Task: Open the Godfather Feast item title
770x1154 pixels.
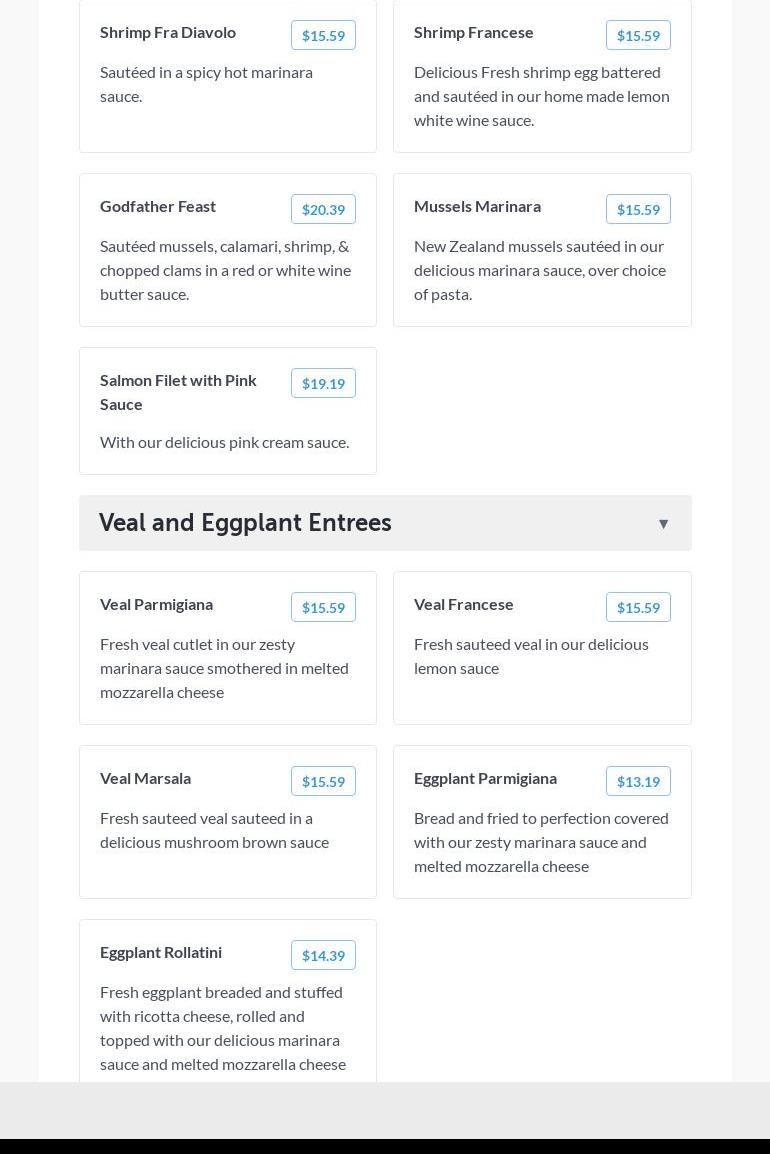Action: click(x=158, y=206)
